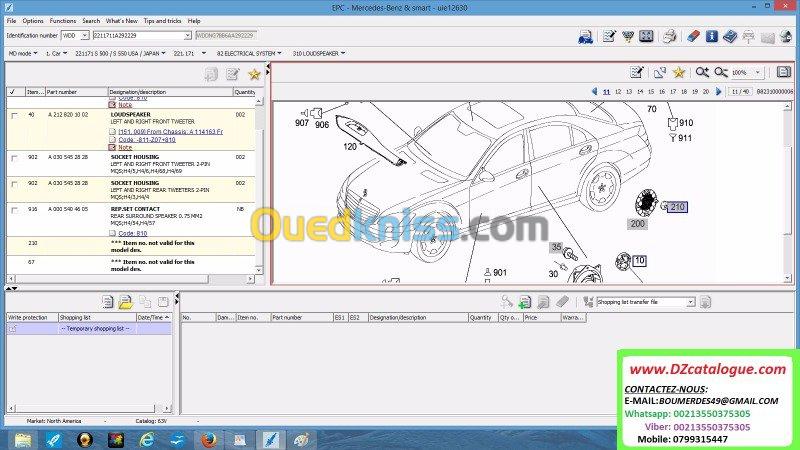Edit picture notes in image toolbar
The height and width of the screenshot is (450, 800).
[636, 72]
